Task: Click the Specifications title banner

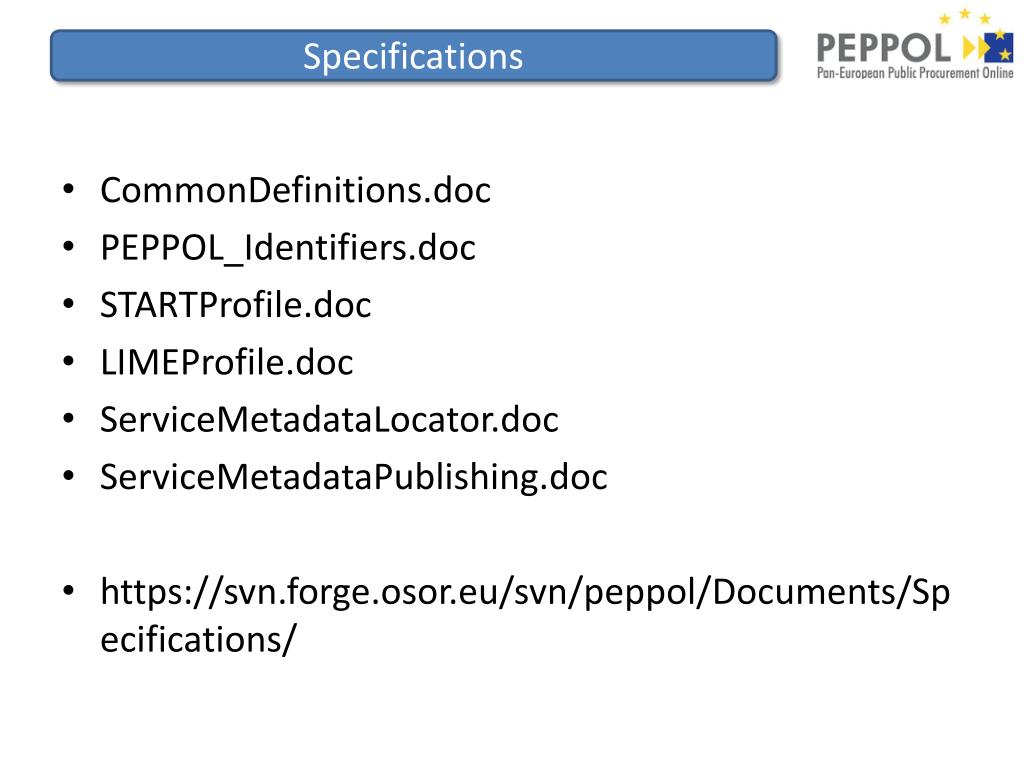Action: pos(413,56)
